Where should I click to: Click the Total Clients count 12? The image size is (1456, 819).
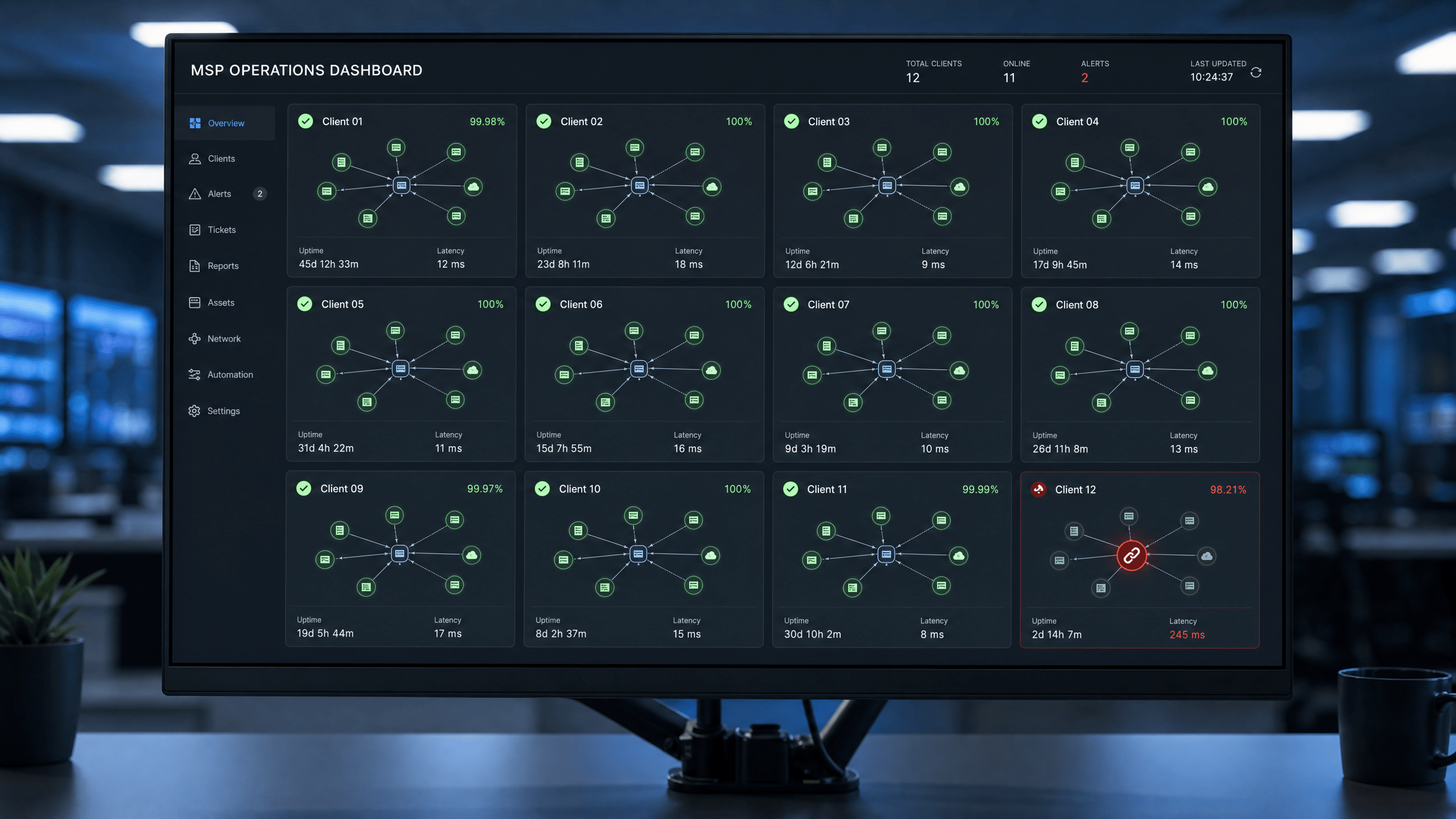(913, 78)
